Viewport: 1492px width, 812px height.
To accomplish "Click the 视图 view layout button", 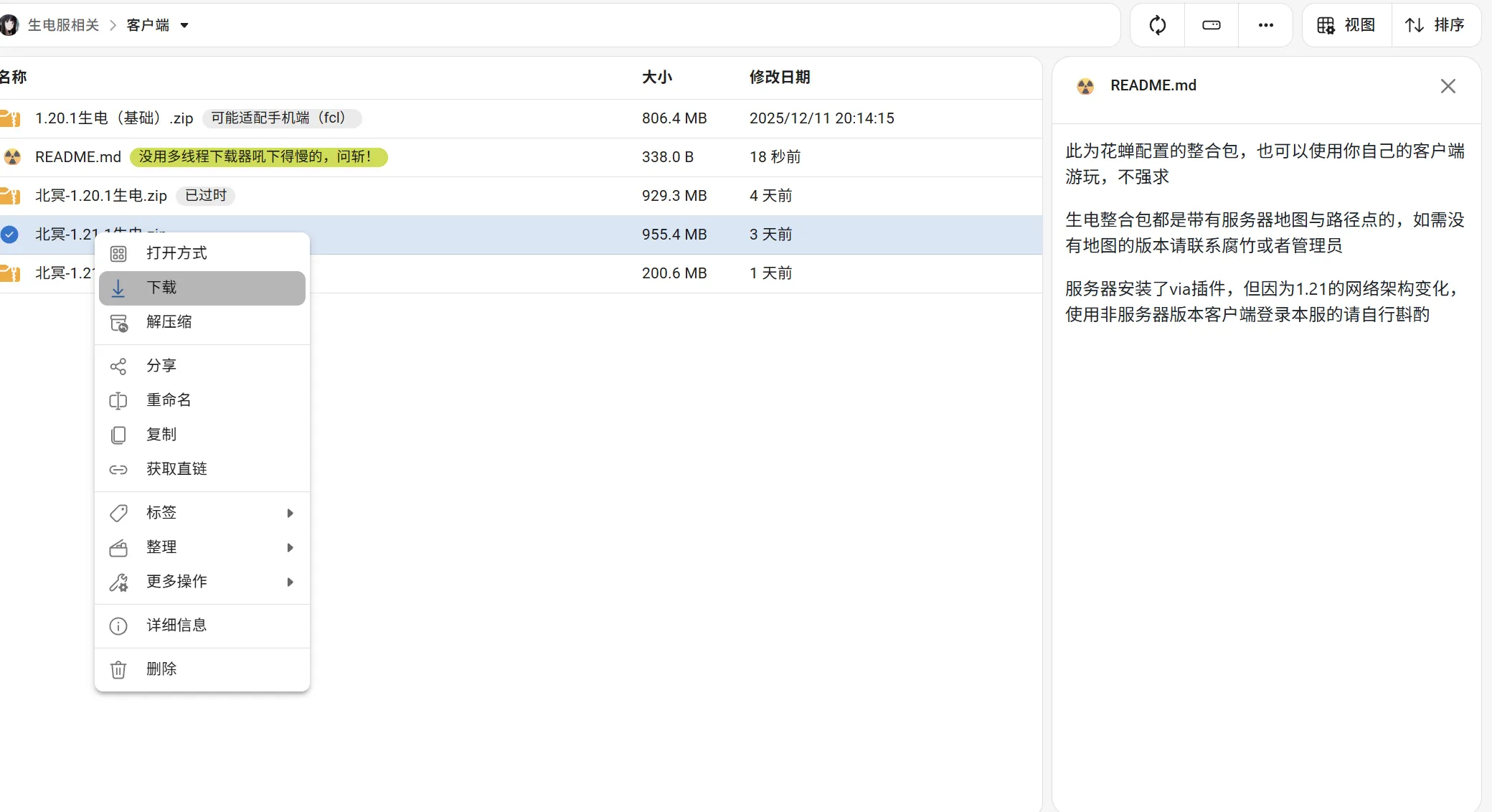I will (1346, 26).
